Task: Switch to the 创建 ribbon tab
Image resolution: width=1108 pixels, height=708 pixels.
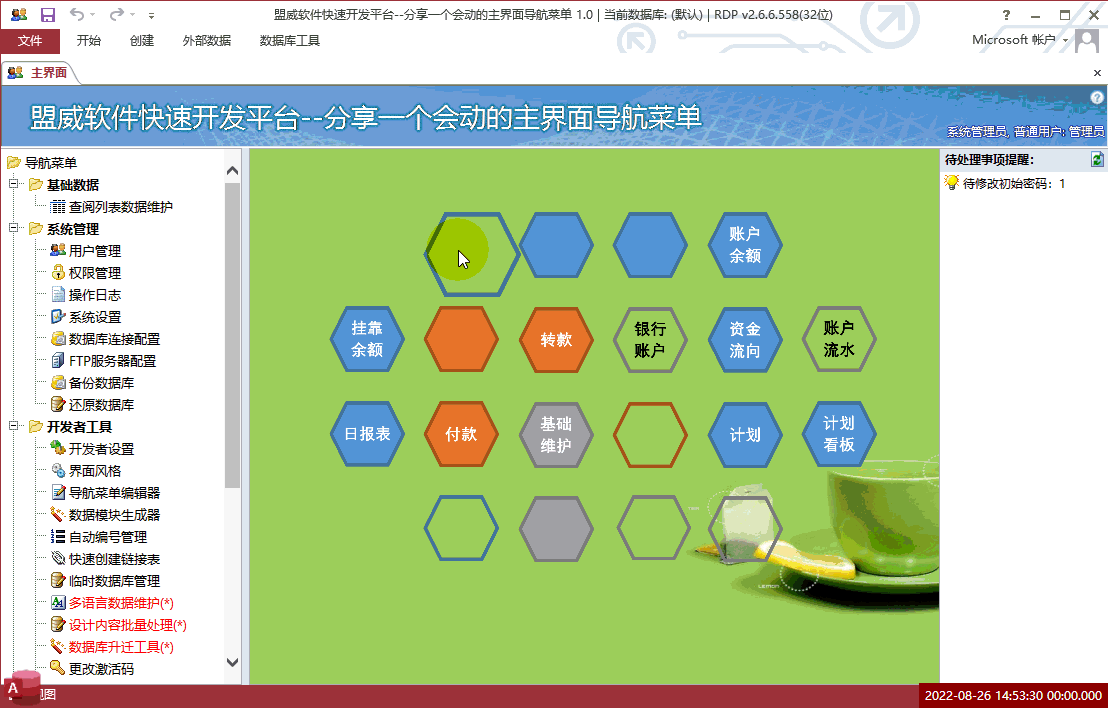Action: [x=141, y=41]
